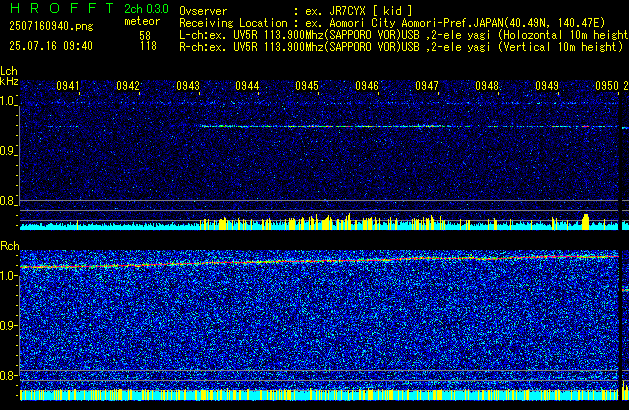Click the version label 2ch 0.3.0
The image size is (629, 410).
pyautogui.click(x=146, y=9)
